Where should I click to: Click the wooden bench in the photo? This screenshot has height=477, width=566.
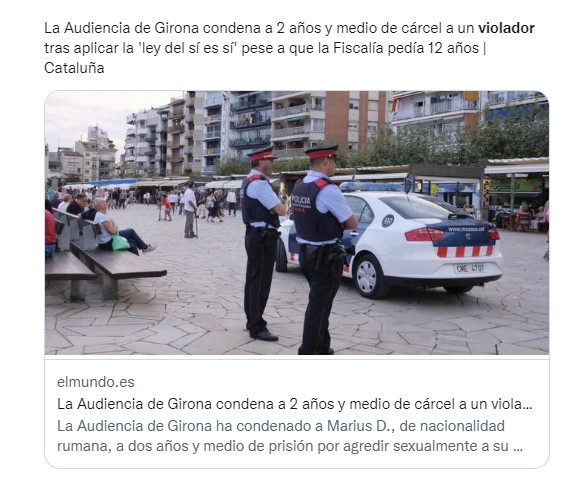(x=105, y=258)
